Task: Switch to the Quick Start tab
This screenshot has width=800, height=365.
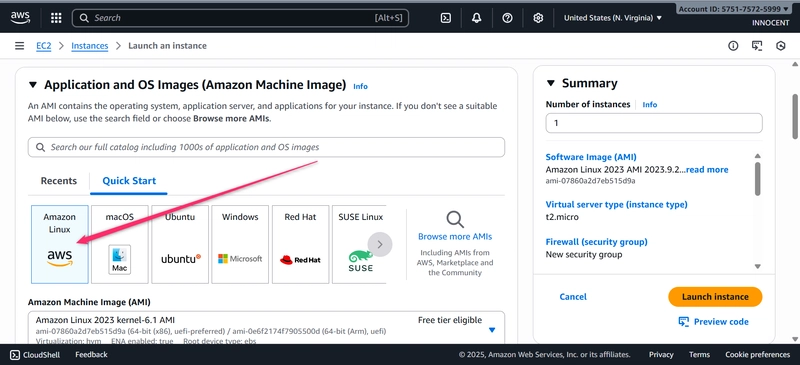Action: 129,181
